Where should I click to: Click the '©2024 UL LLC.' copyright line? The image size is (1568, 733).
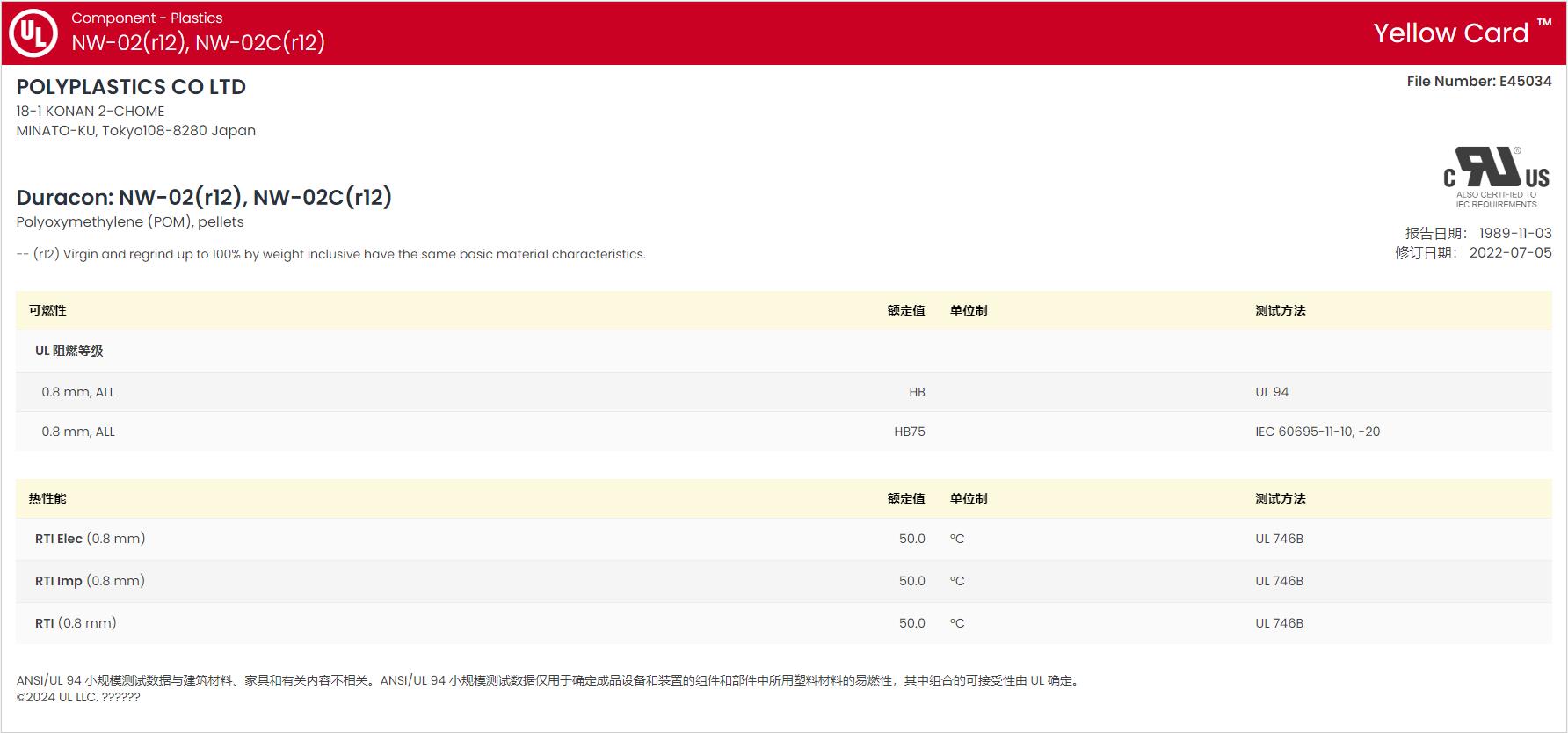coord(78,697)
